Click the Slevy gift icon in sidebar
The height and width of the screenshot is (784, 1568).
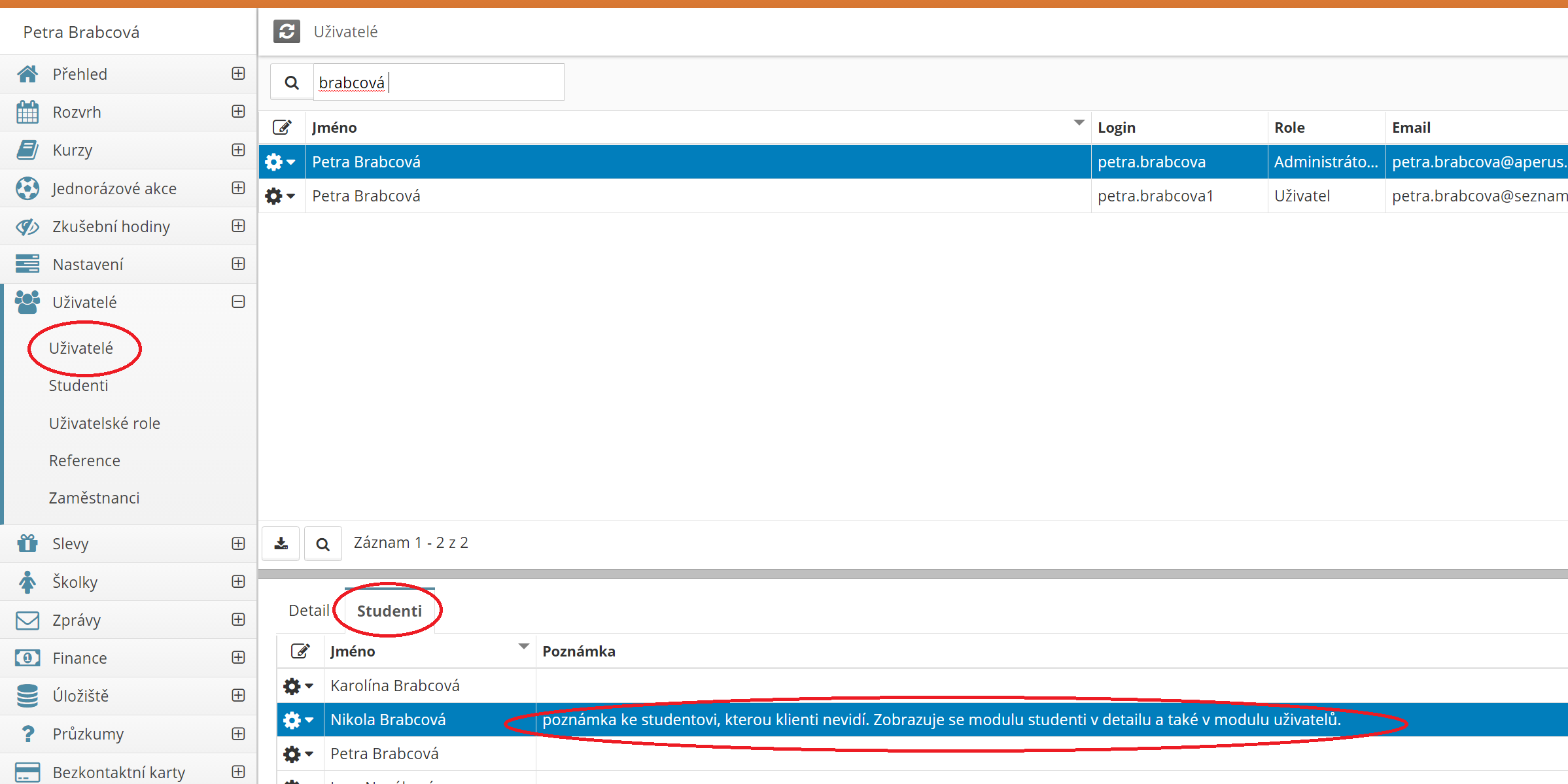tap(27, 543)
